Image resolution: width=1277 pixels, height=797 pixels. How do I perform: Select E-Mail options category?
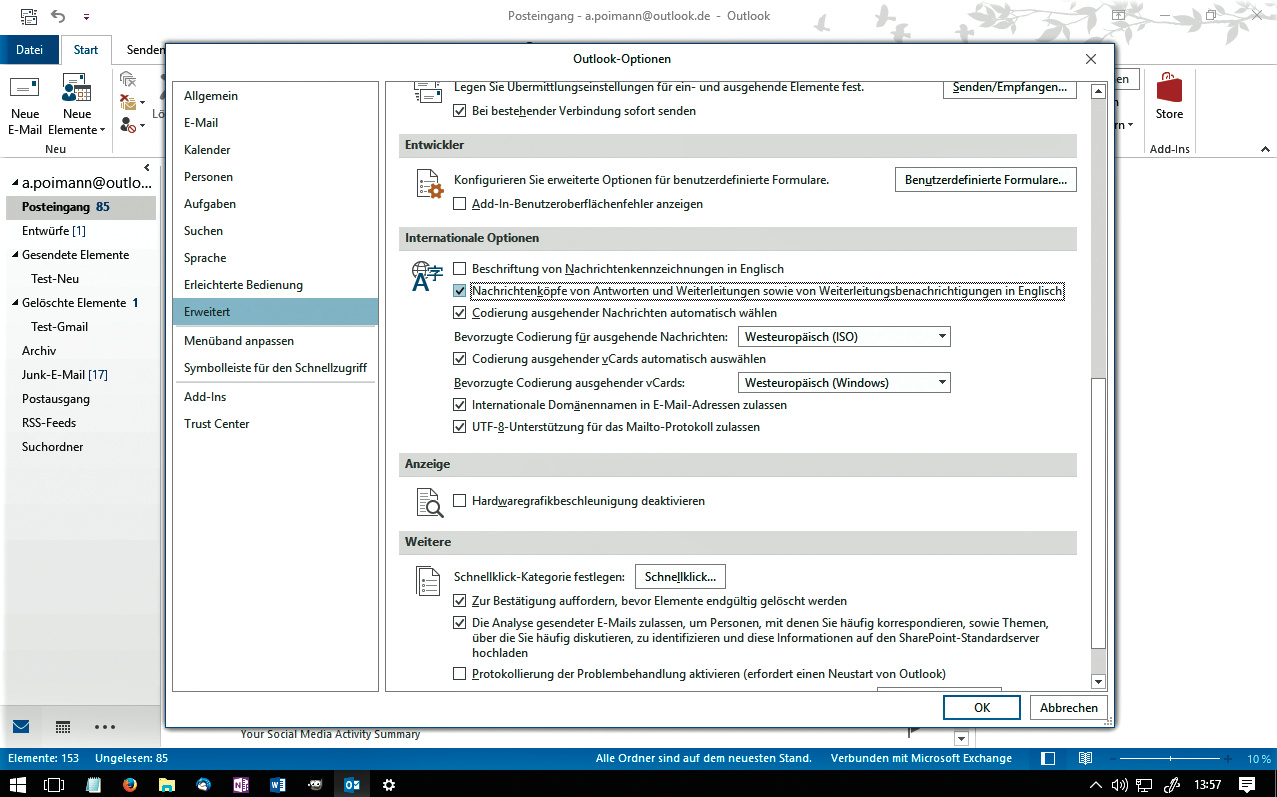pyautogui.click(x=275, y=123)
